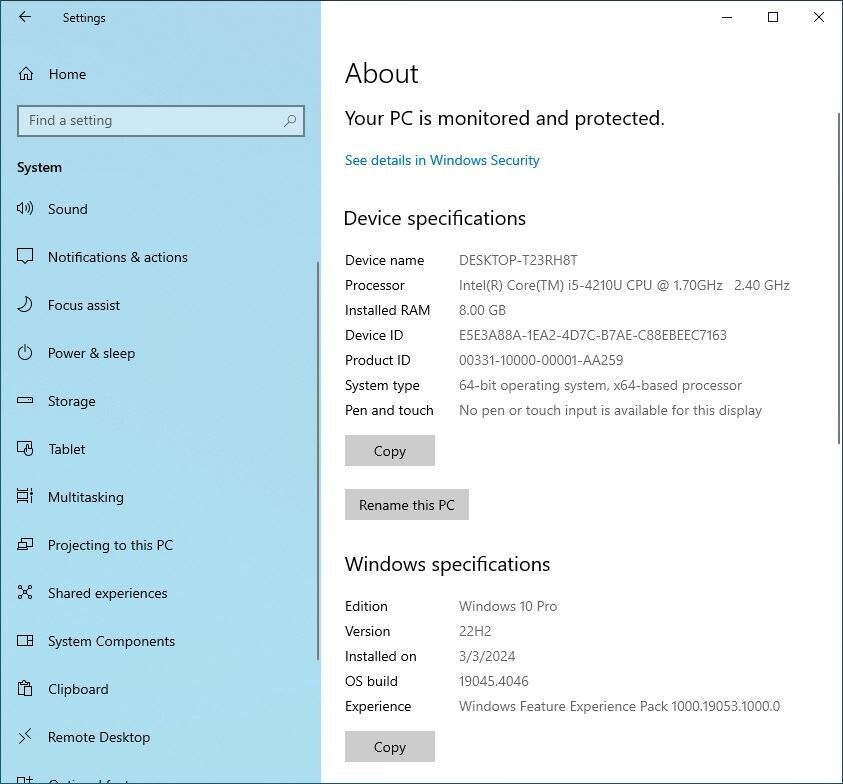This screenshot has height=784, width=843.
Task: Click the magnifier icon in search box
Action: pyautogui.click(x=290, y=120)
